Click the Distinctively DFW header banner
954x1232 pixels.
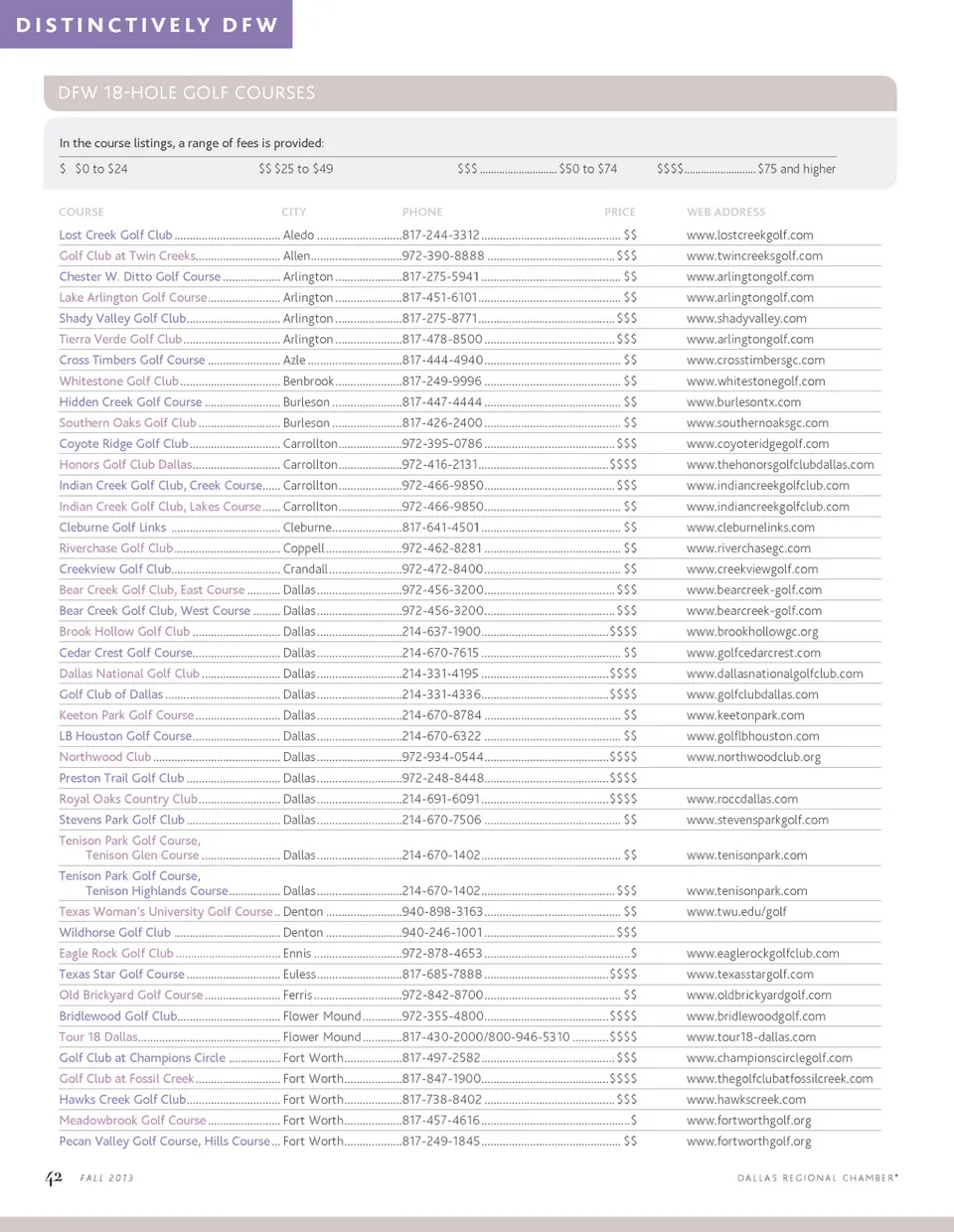(146, 24)
